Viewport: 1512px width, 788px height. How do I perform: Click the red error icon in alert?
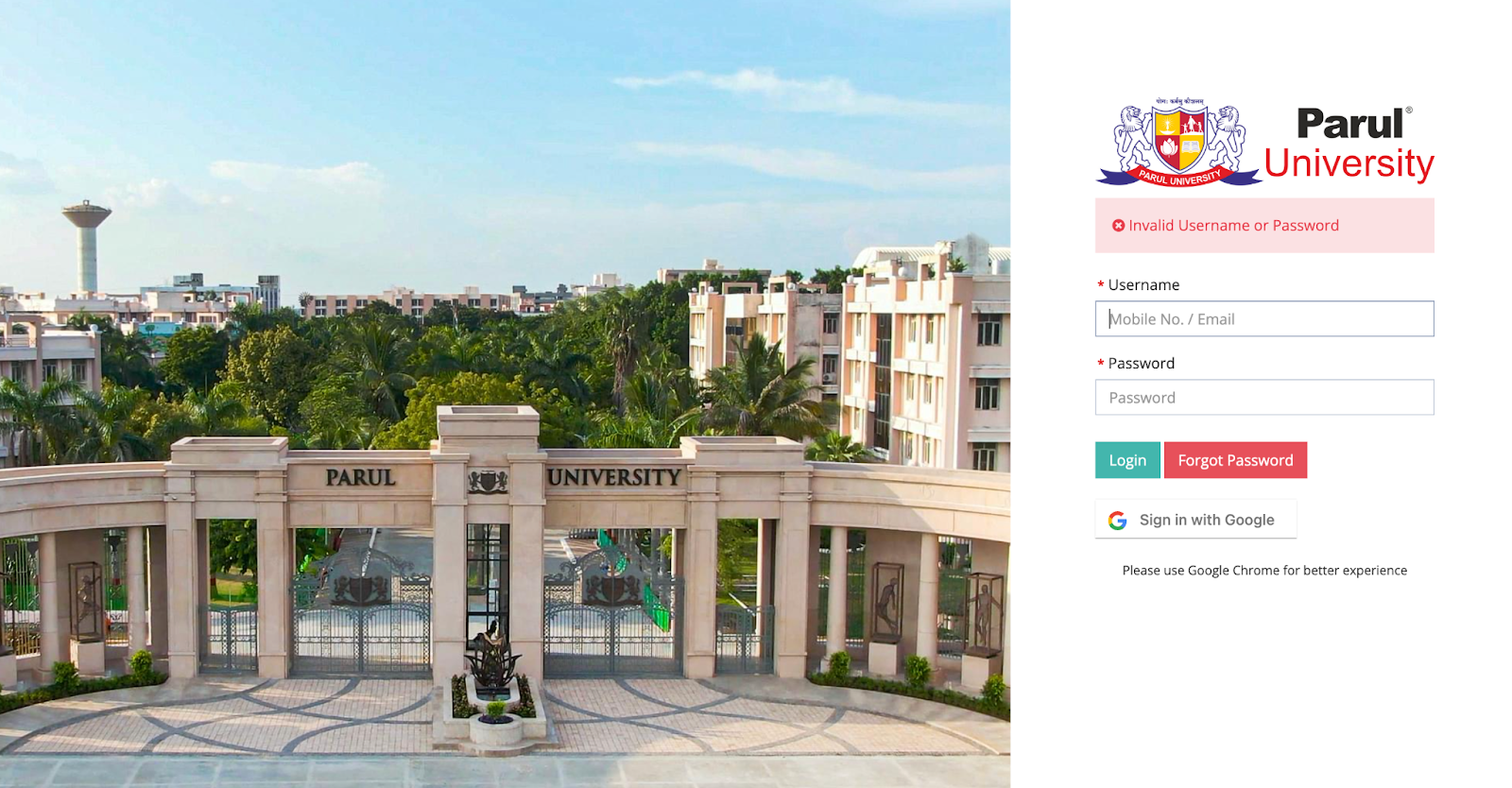coord(1118,226)
